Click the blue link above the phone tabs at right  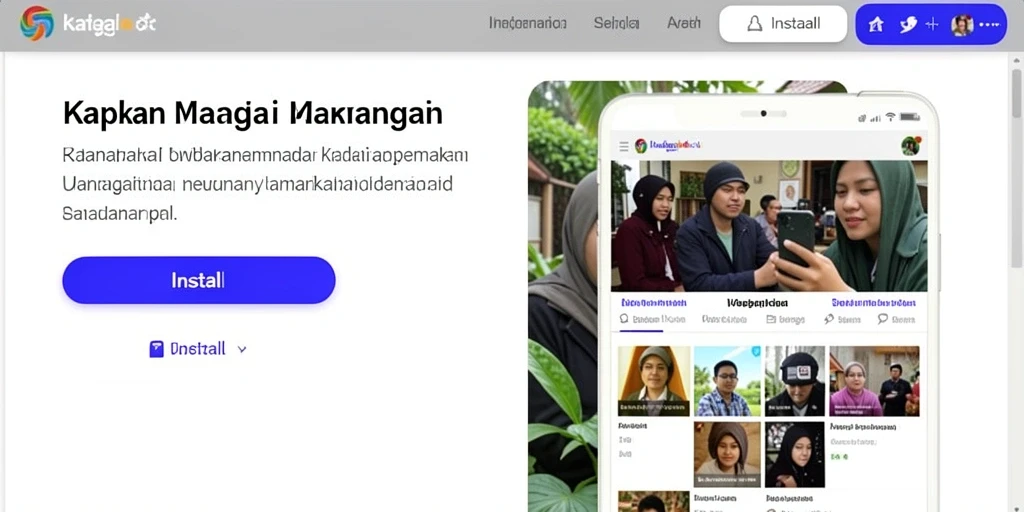pos(874,303)
